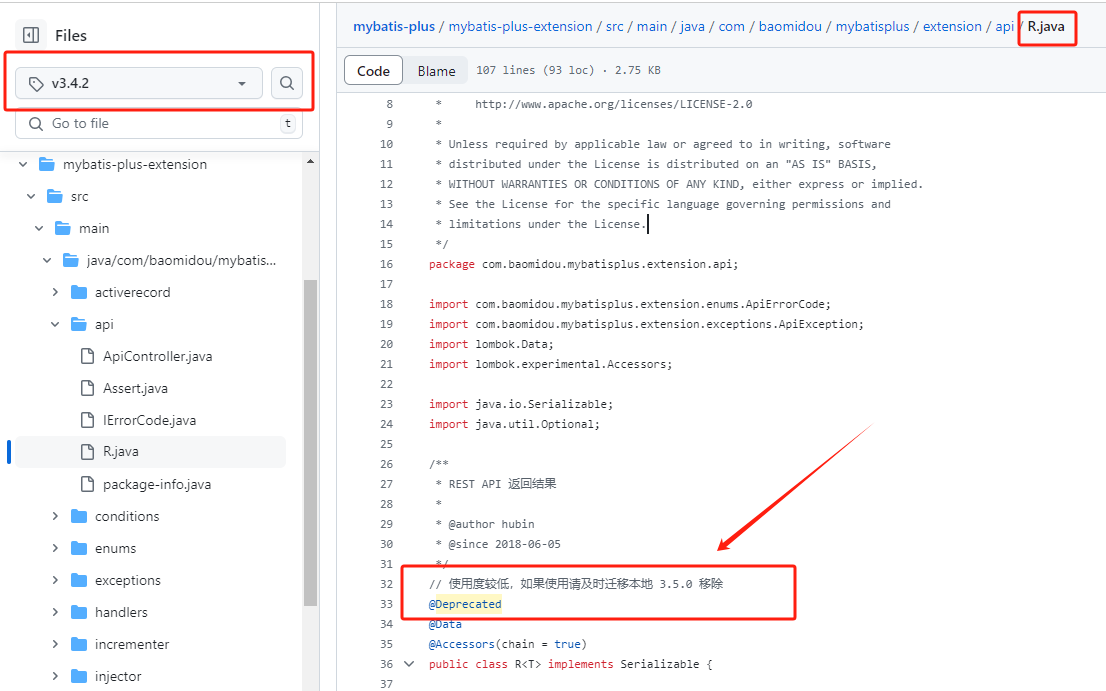Open the v3.4.2 tag dropdown
The width and height of the screenshot is (1106, 691).
(139, 83)
